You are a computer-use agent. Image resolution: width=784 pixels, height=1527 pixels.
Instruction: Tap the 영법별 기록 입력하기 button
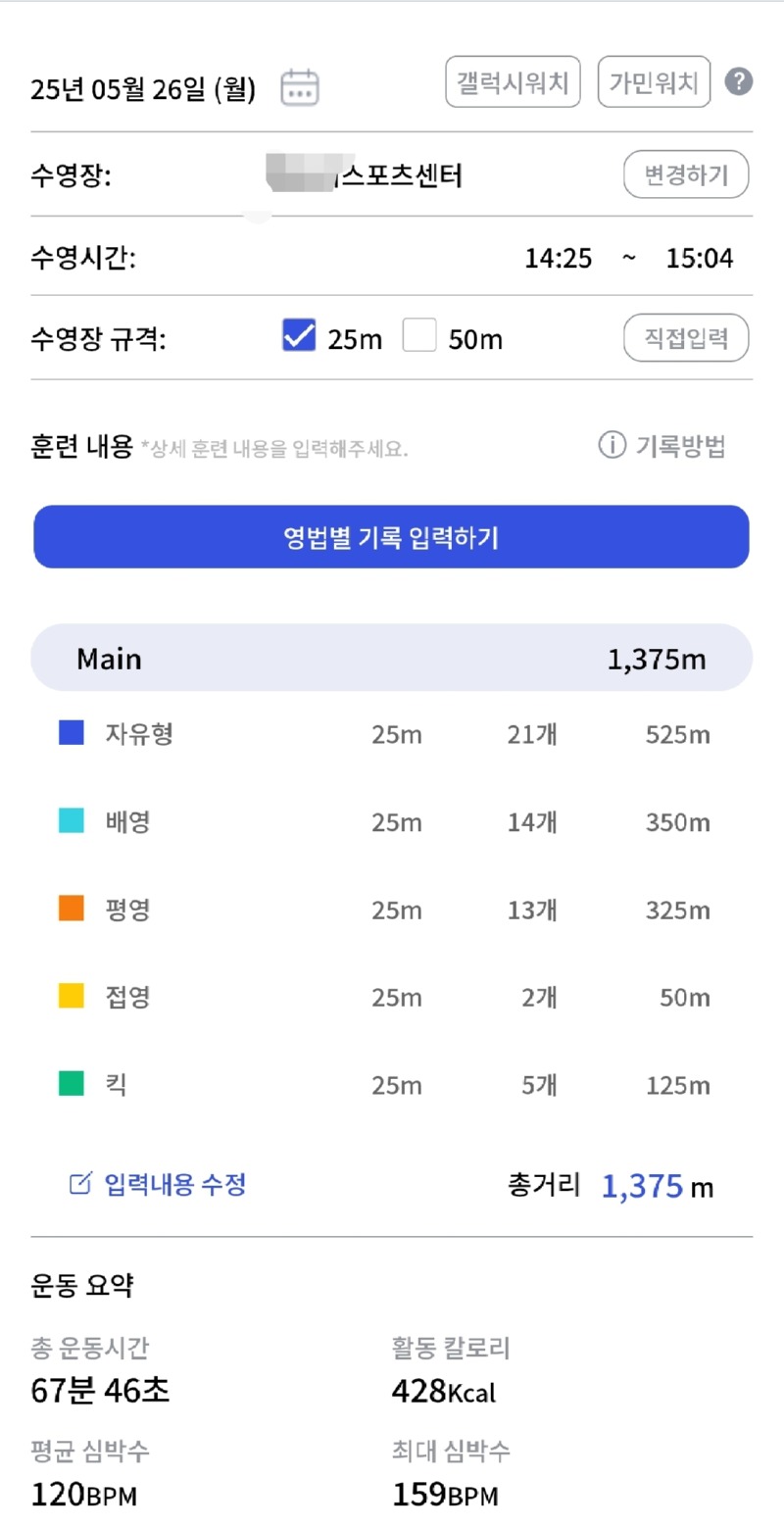click(x=392, y=537)
